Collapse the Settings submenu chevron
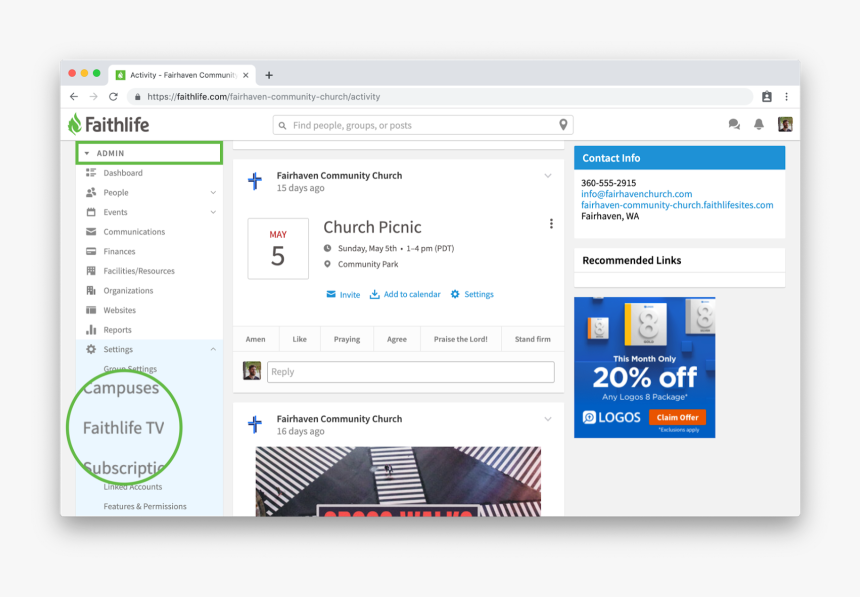The height and width of the screenshot is (597, 860). tap(213, 350)
